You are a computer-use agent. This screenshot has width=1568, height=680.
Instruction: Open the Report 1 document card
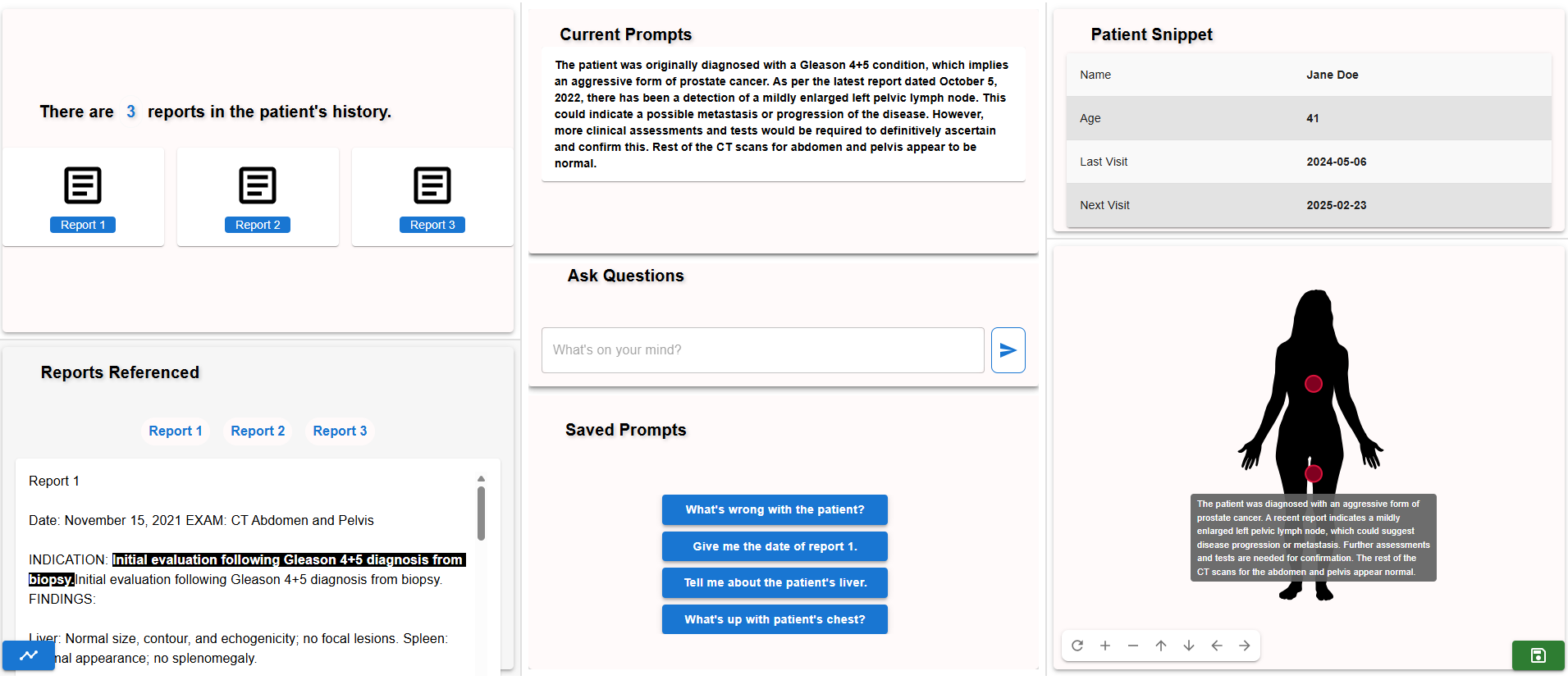pos(83,197)
